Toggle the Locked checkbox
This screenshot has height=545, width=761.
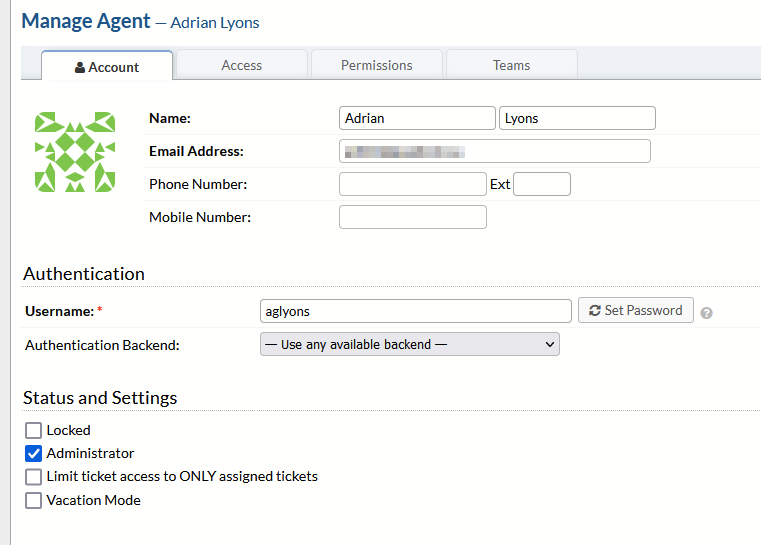pyautogui.click(x=34, y=430)
